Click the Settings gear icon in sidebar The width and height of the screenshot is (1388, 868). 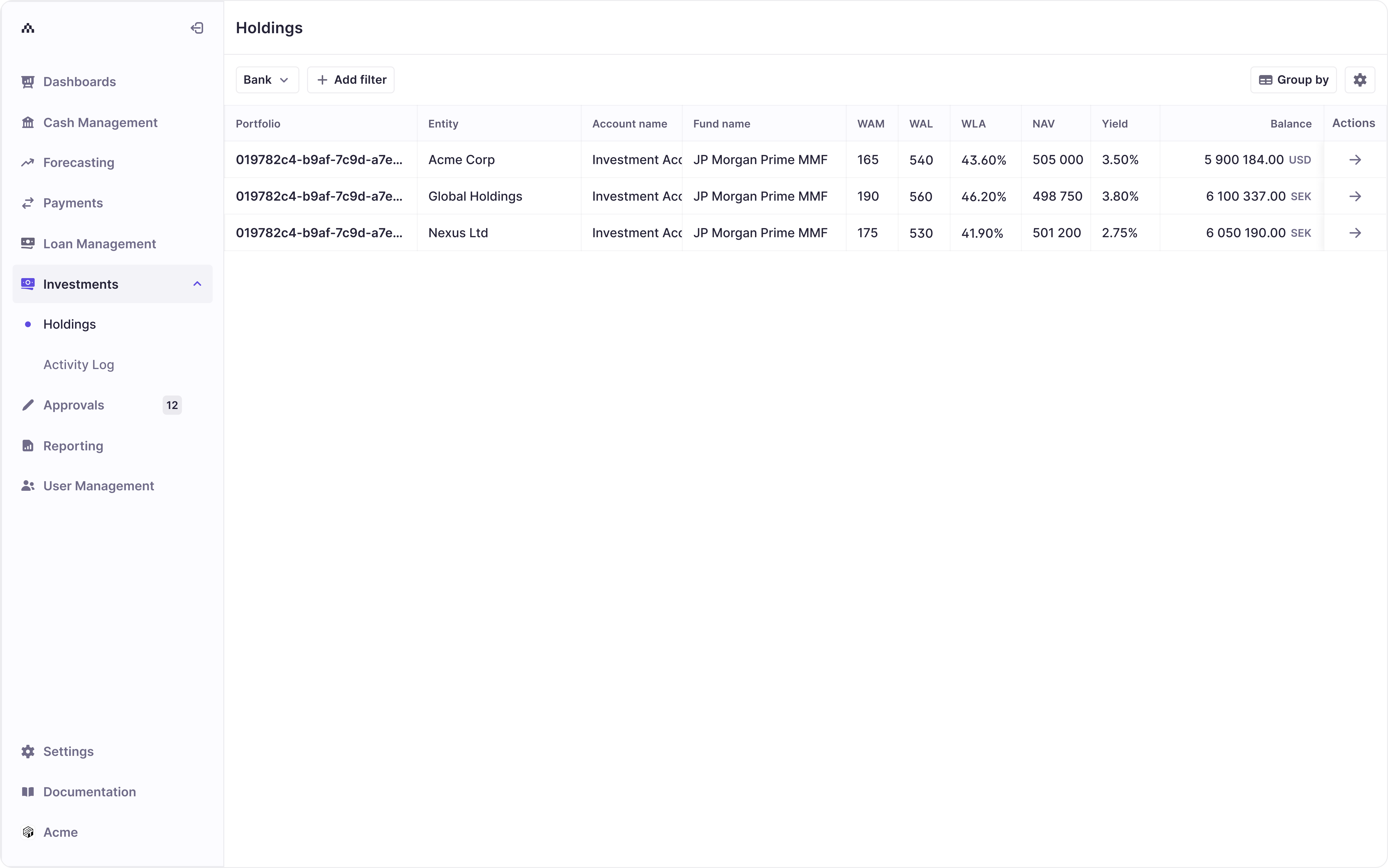tap(28, 752)
